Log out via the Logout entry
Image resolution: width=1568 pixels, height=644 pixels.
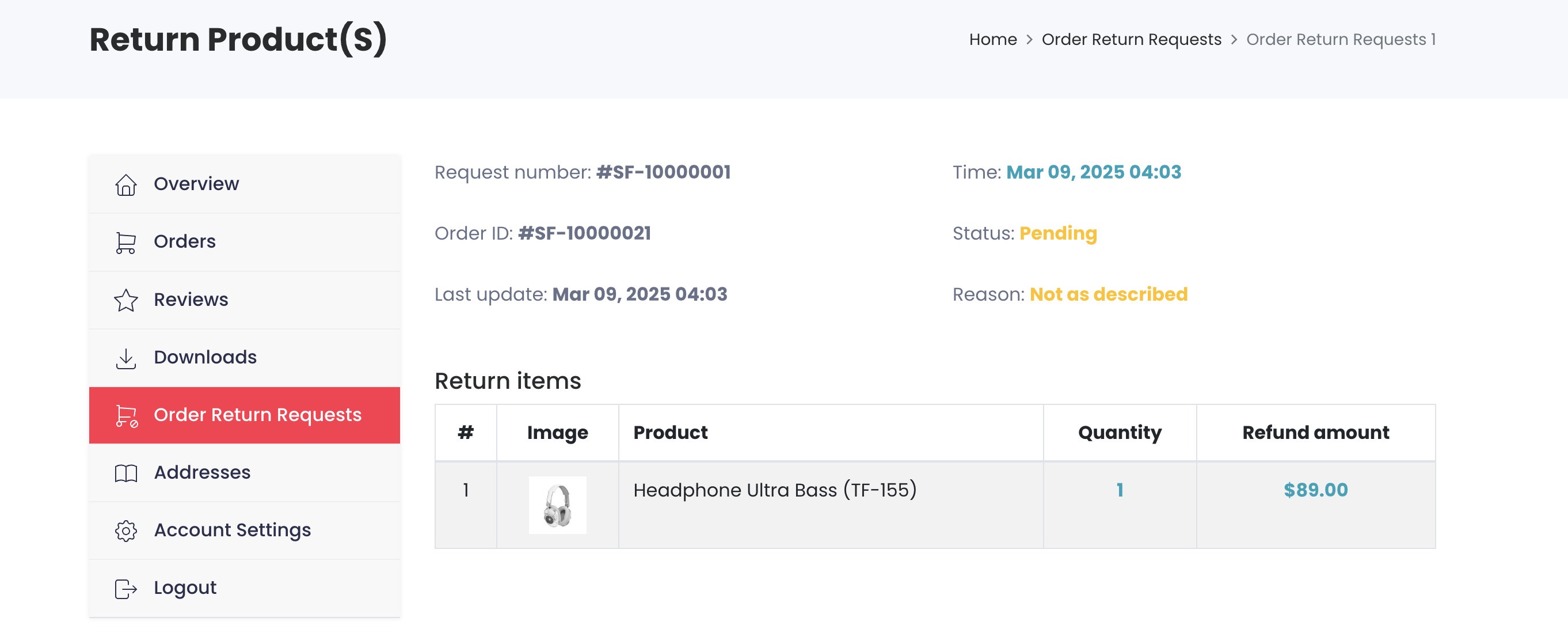coord(245,588)
